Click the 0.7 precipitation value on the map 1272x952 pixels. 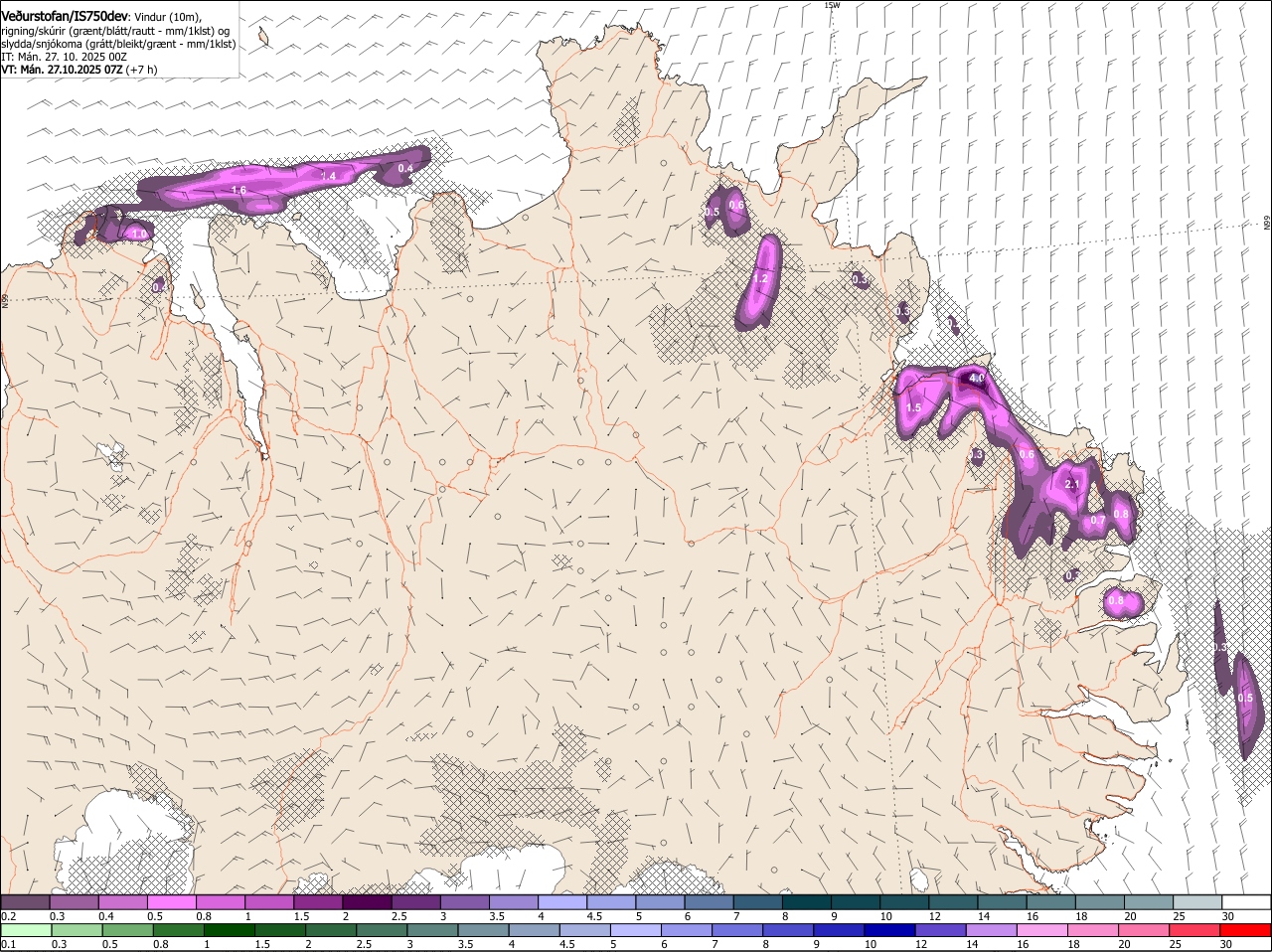1098,520
